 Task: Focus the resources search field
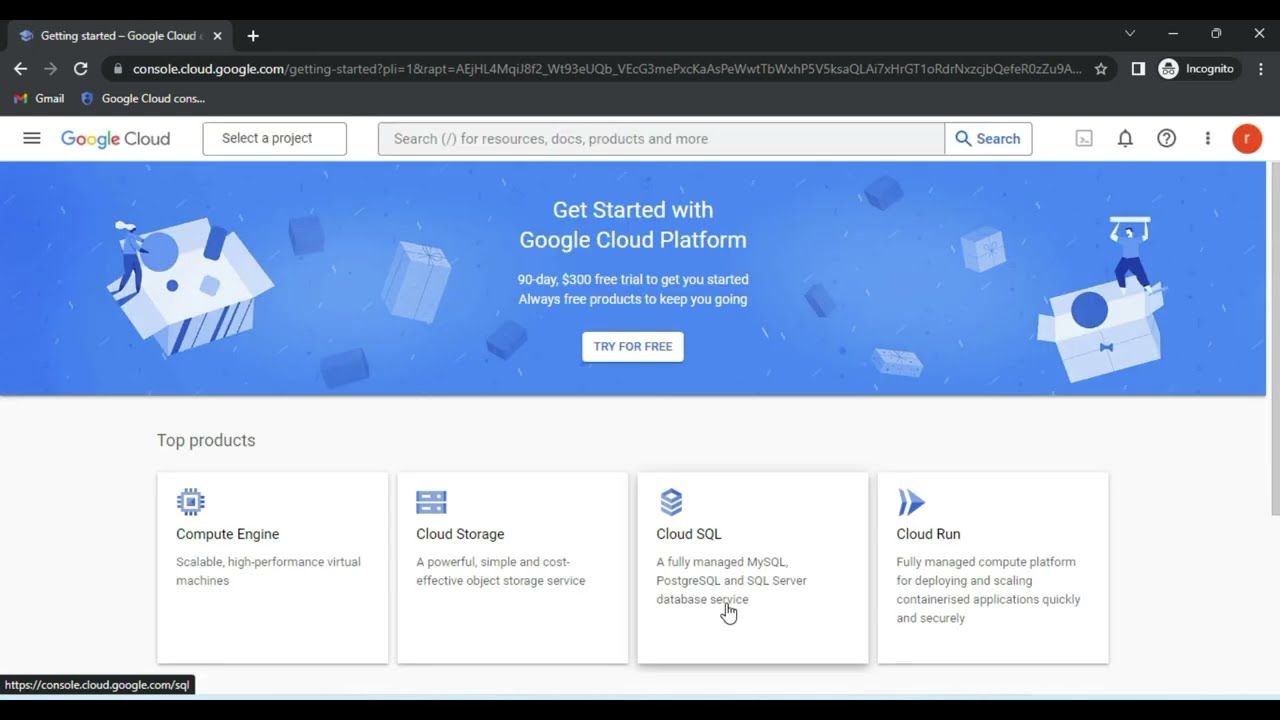pos(661,139)
